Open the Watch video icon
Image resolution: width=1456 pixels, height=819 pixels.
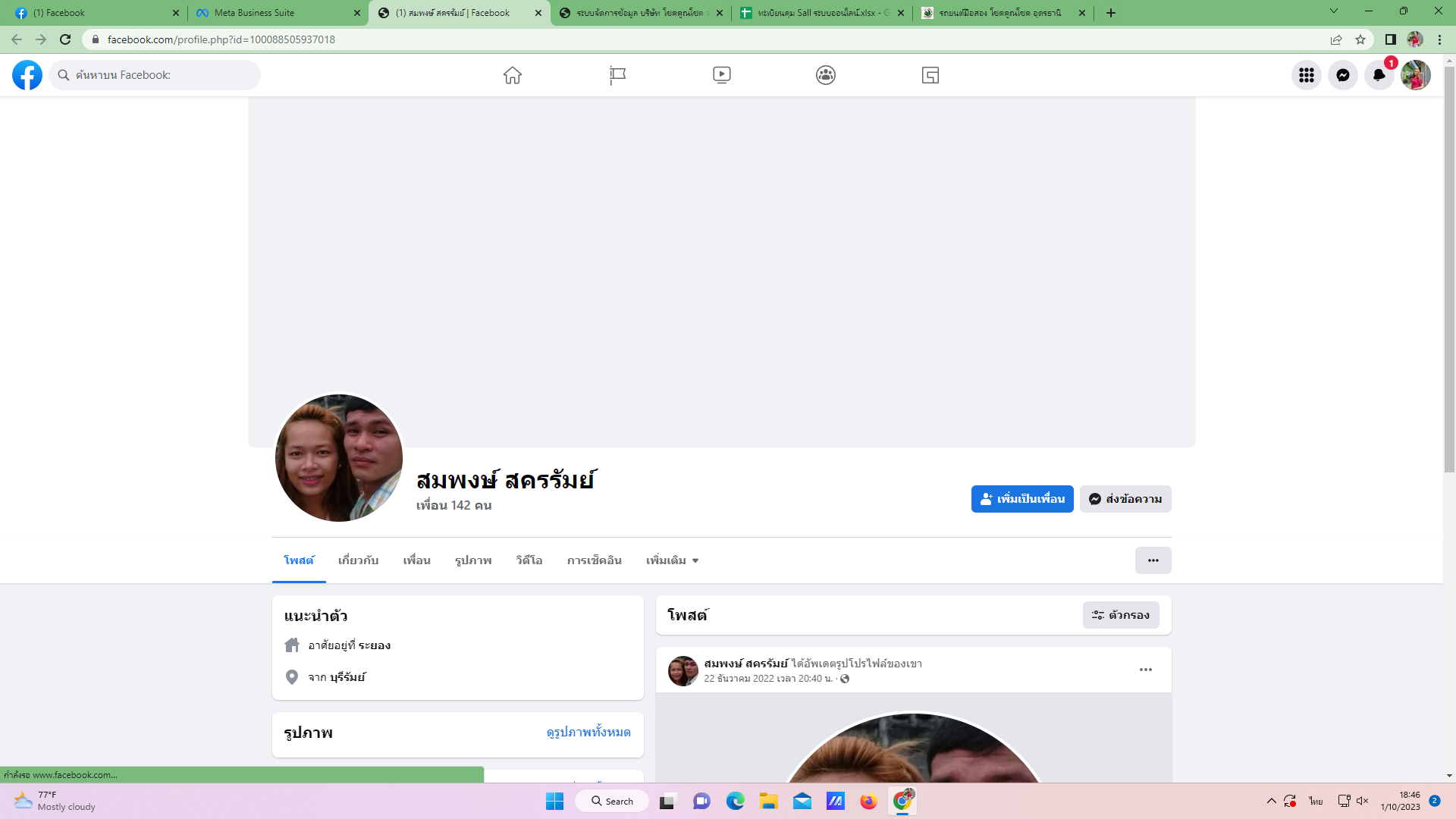pyautogui.click(x=722, y=75)
